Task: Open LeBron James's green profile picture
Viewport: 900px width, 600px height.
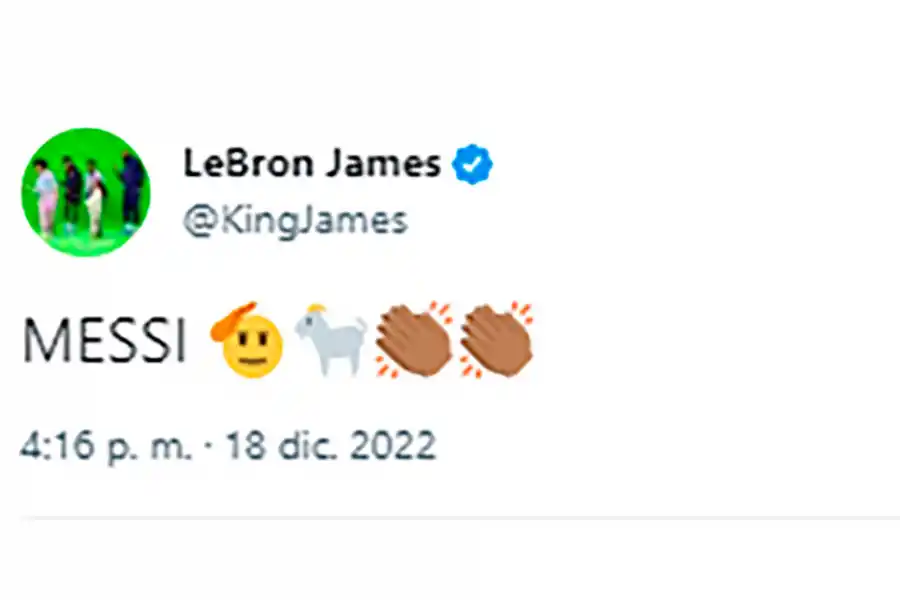Action: pos(85,192)
